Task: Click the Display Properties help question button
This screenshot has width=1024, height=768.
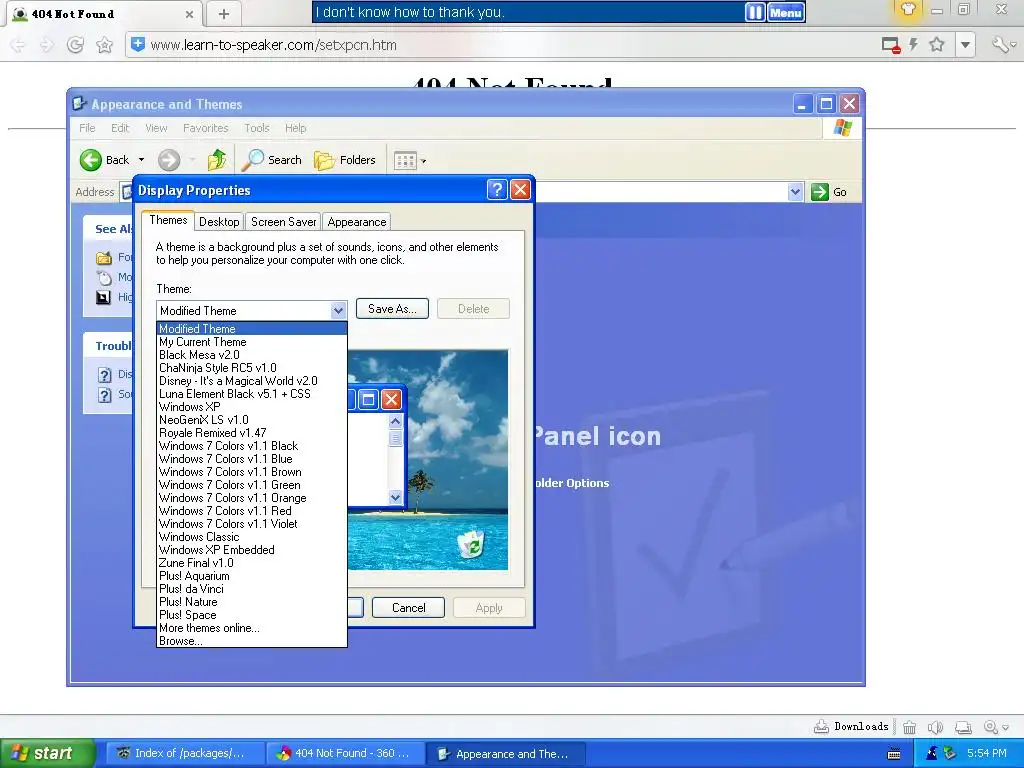Action: [496, 189]
